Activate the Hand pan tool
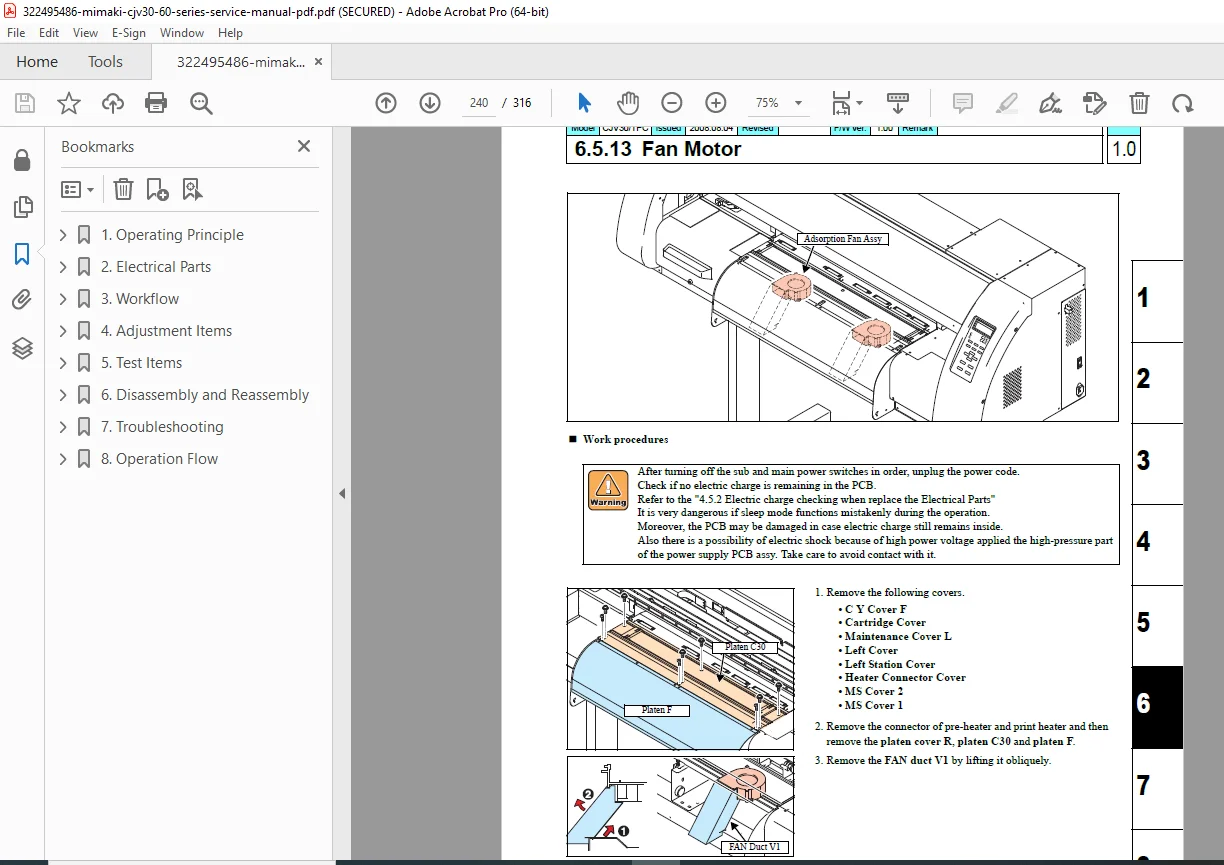Screen dimensions: 1224x865 [x=628, y=103]
